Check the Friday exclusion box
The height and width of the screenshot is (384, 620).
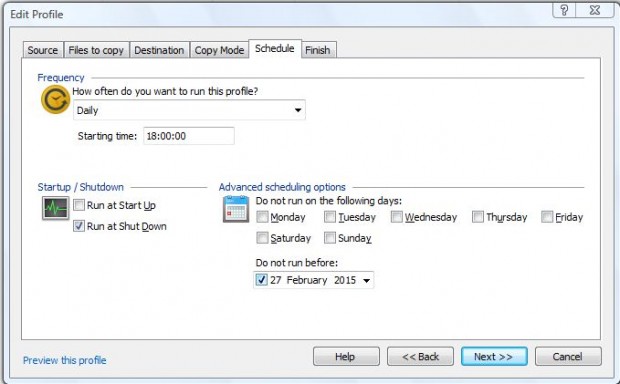(x=547, y=217)
